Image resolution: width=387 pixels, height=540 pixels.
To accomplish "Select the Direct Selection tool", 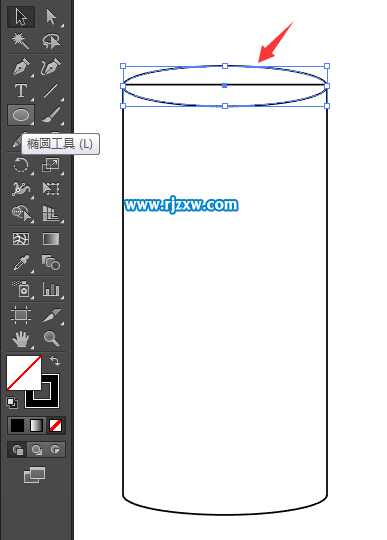I will click(51, 17).
